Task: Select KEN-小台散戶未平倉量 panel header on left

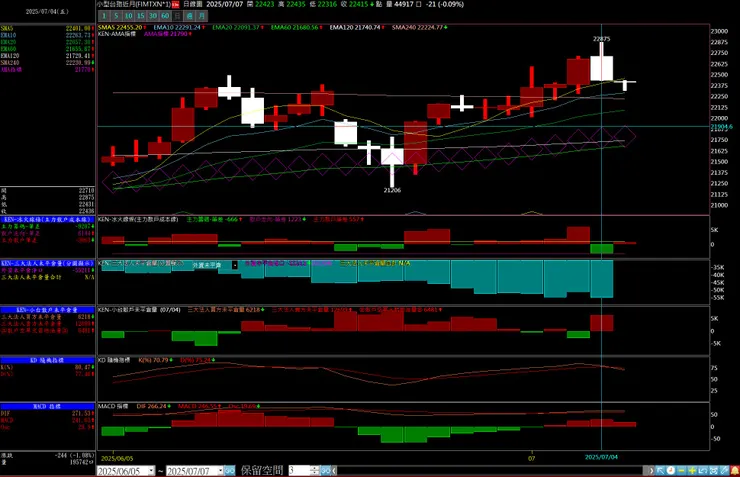Action: (47, 310)
